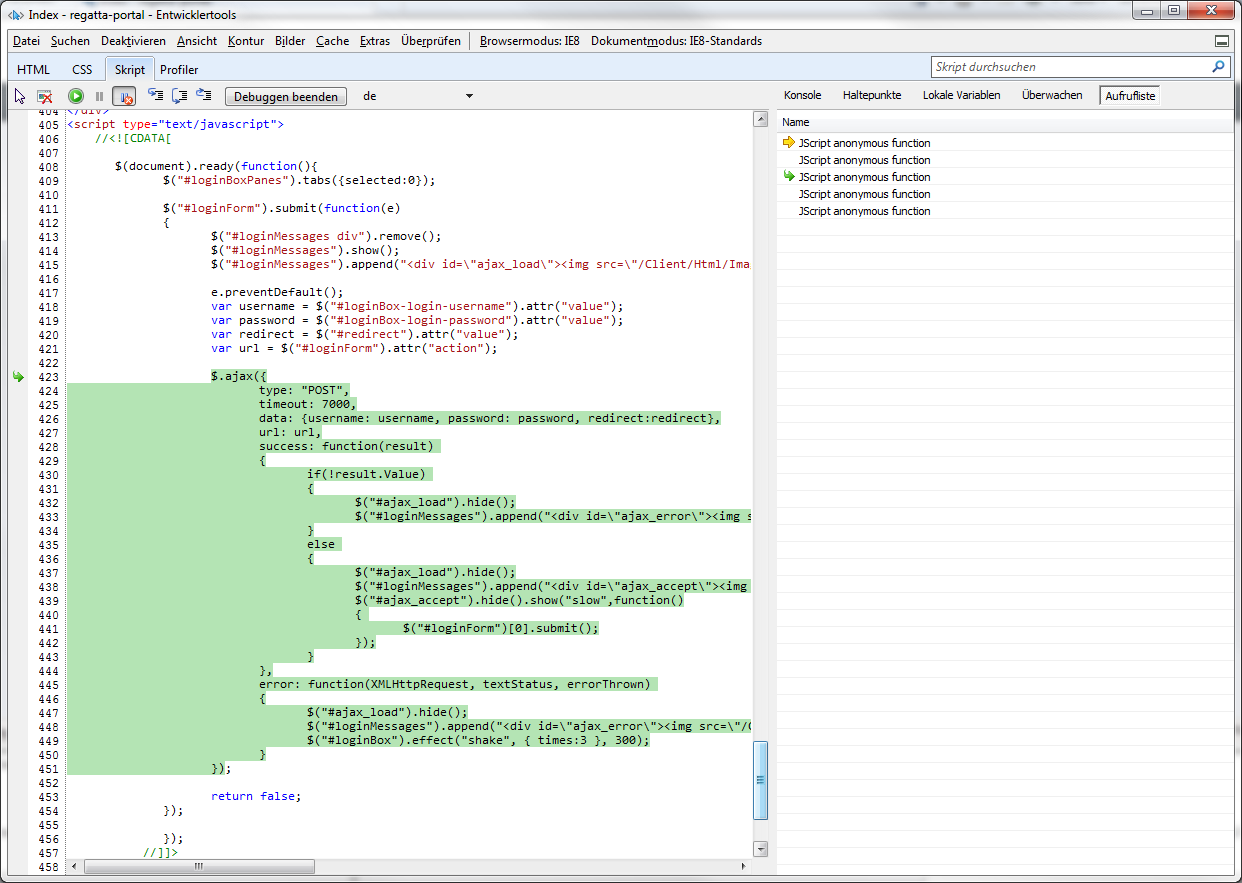Click the horizontal scrollbar thumb of code pane

199,866
